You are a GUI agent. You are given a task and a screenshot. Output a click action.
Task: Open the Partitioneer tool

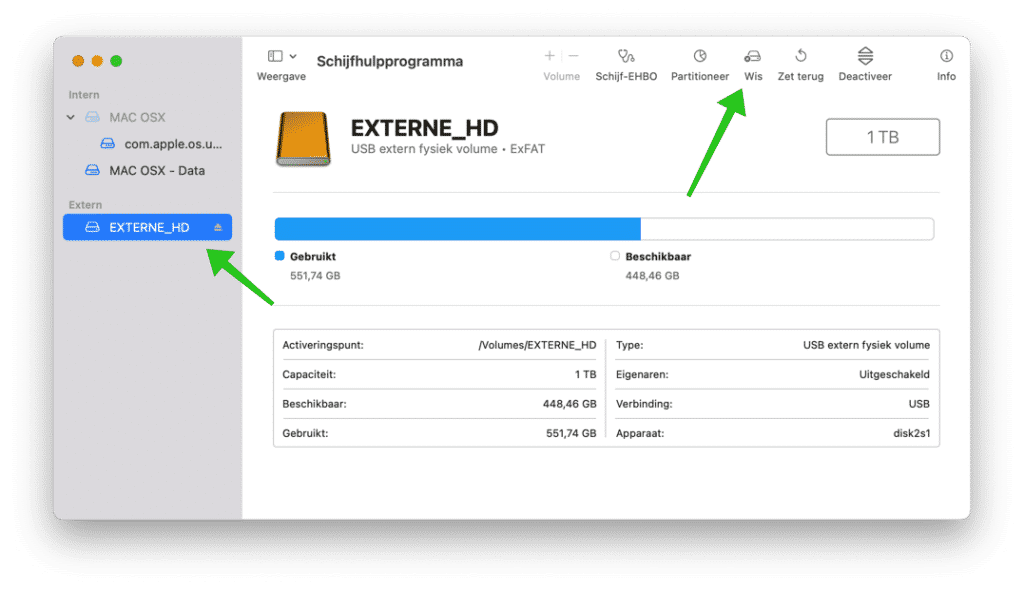(699, 62)
